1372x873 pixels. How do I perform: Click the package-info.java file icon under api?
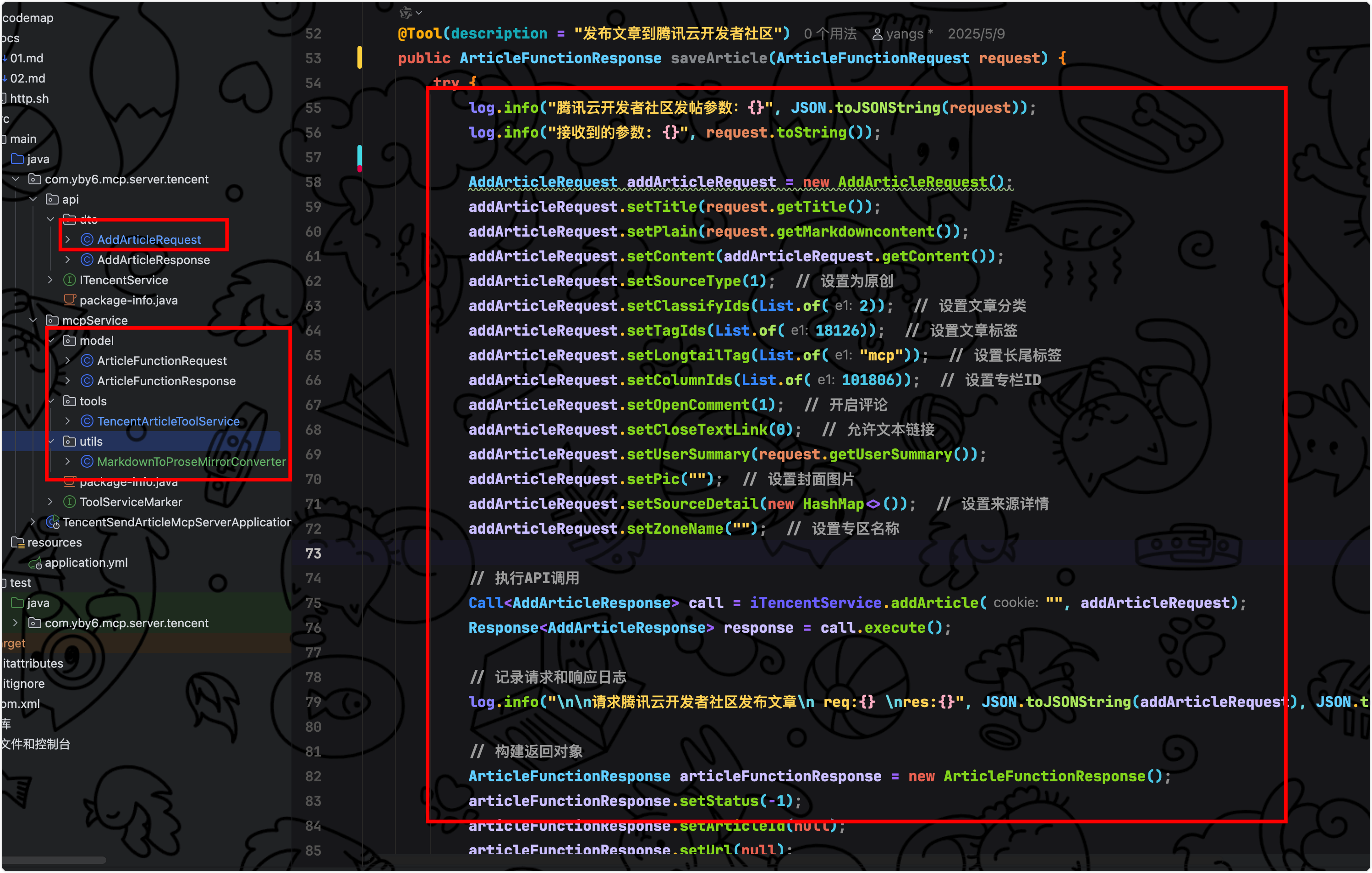coord(70,300)
